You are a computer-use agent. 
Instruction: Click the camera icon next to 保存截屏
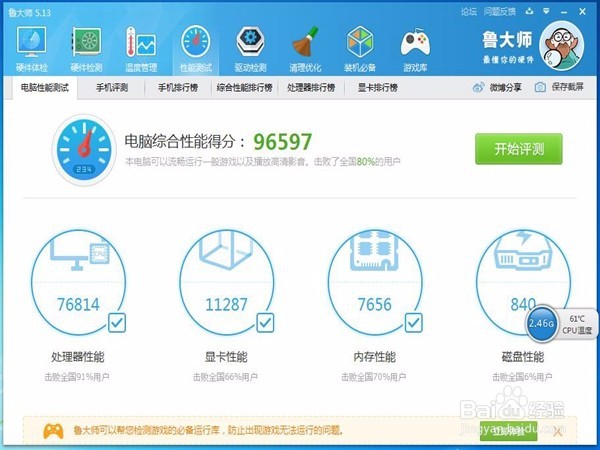540,88
